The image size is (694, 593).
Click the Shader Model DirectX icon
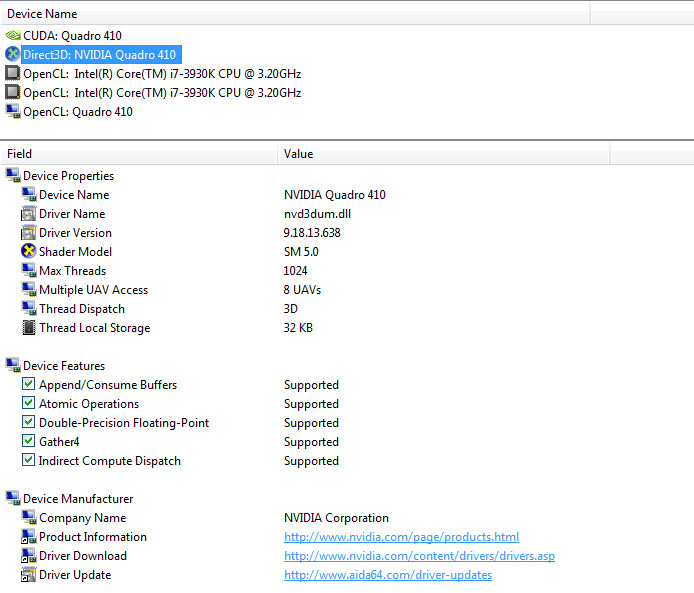pyautogui.click(x=29, y=251)
